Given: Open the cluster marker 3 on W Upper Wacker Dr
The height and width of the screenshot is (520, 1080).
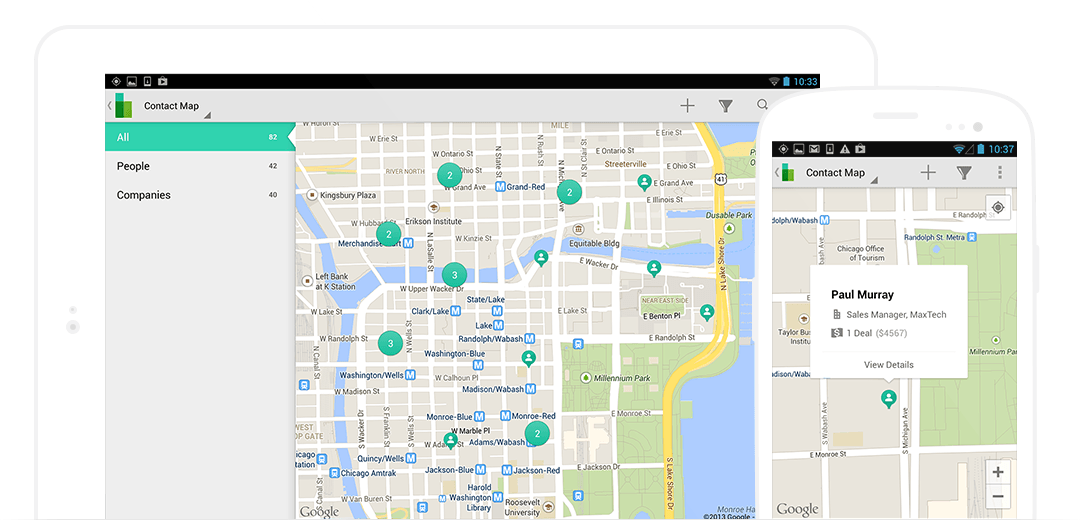Looking at the screenshot, I should point(454,275).
